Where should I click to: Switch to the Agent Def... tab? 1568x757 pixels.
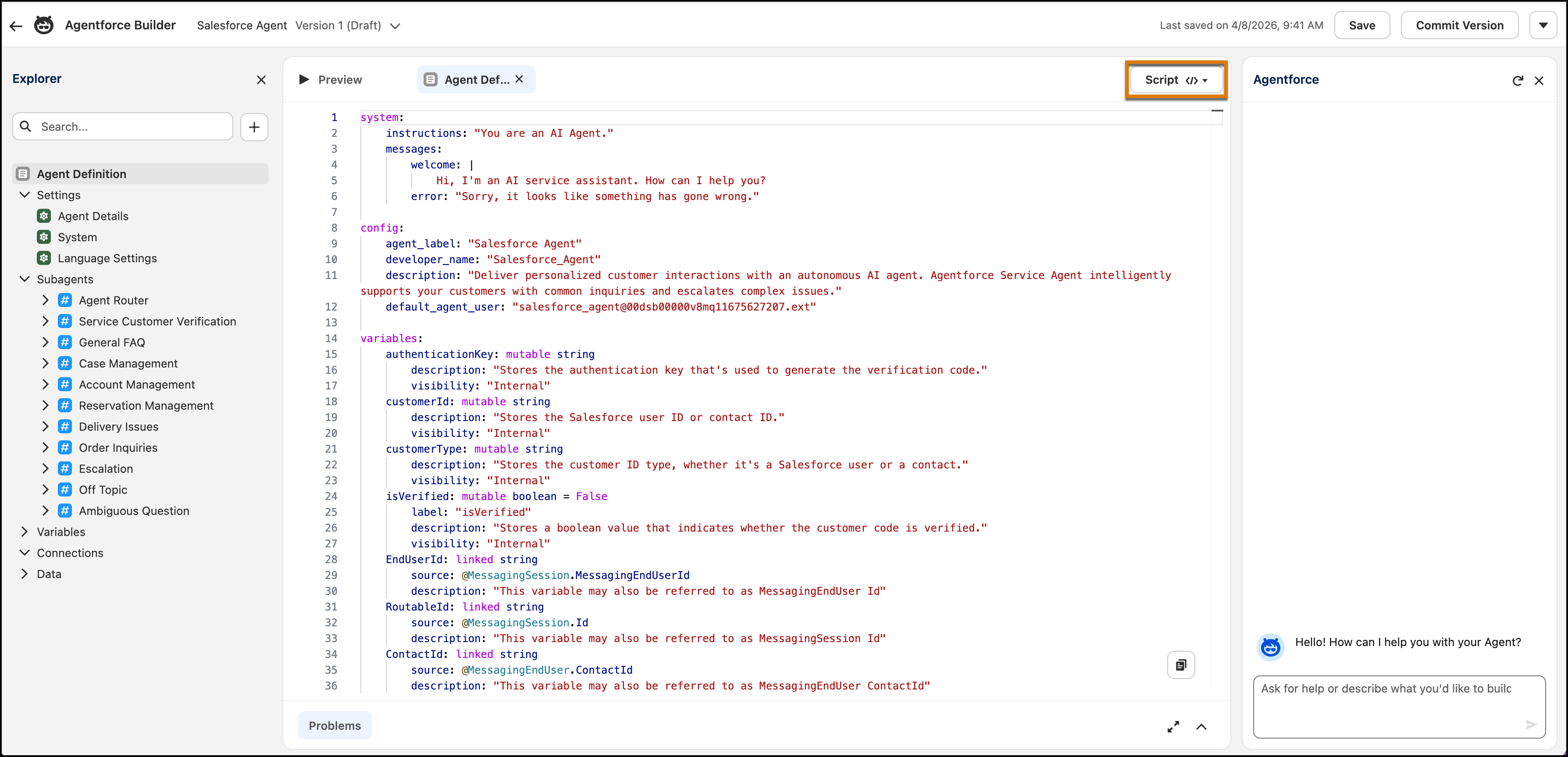click(476, 79)
